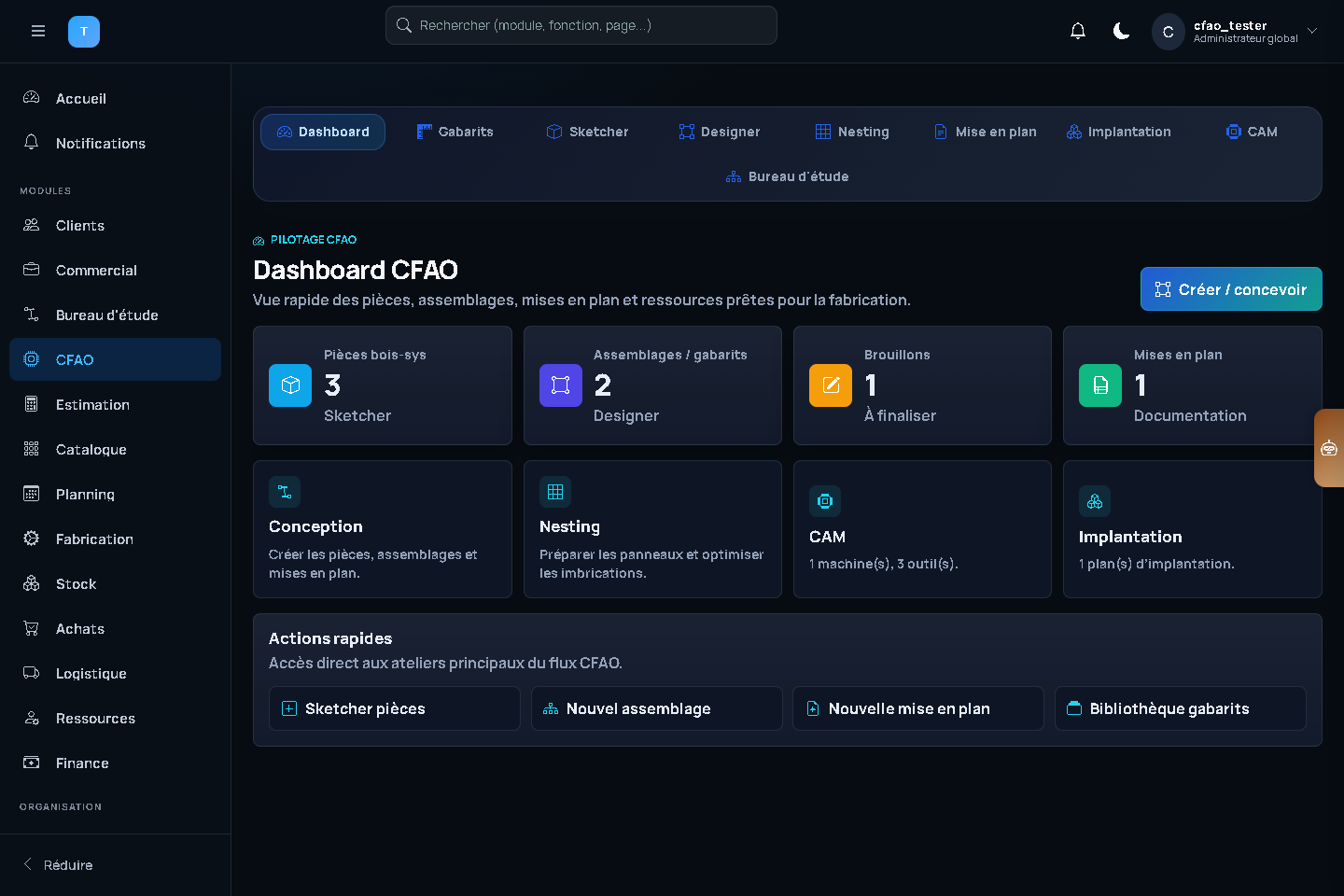Viewport: 1344px width, 896px height.
Task: Switch to the CAM tab
Action: coord(1252,132)
